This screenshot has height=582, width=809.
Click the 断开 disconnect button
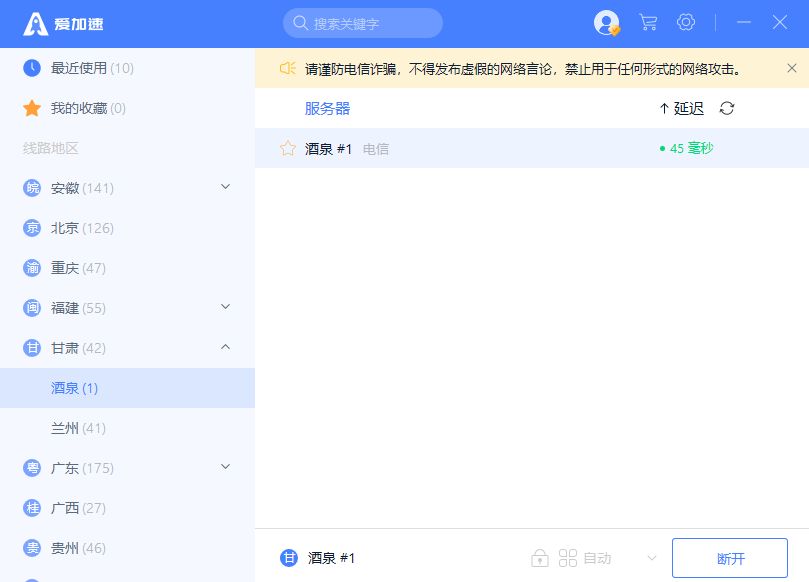click(x=730, y=558)
